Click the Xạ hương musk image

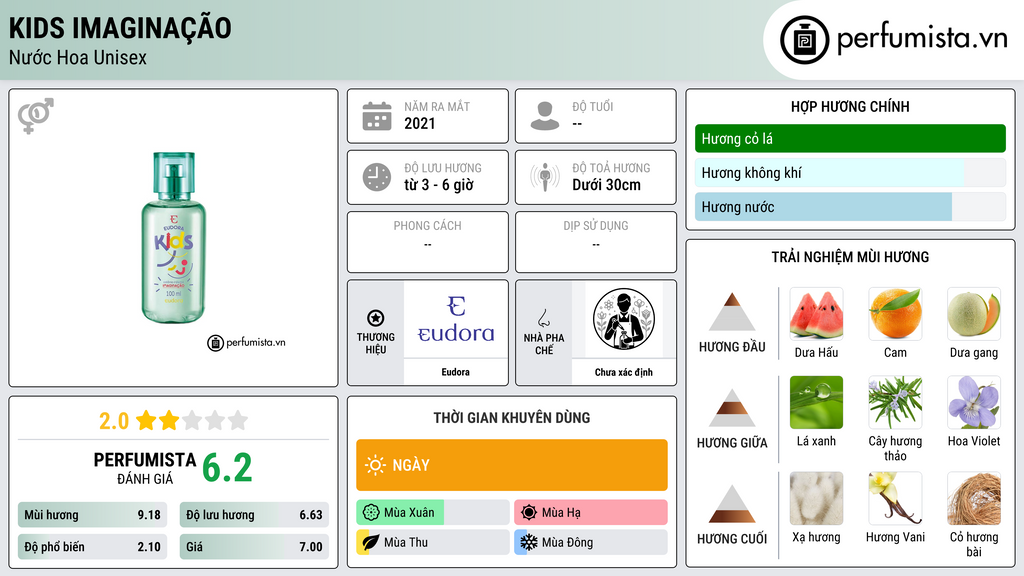click(x=816, y=498)
